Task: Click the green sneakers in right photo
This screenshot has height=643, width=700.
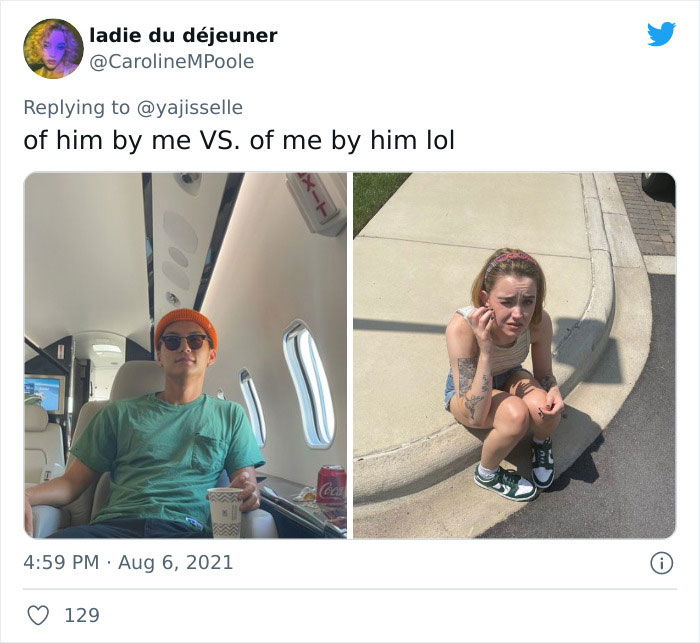Action: click(515, 470)
